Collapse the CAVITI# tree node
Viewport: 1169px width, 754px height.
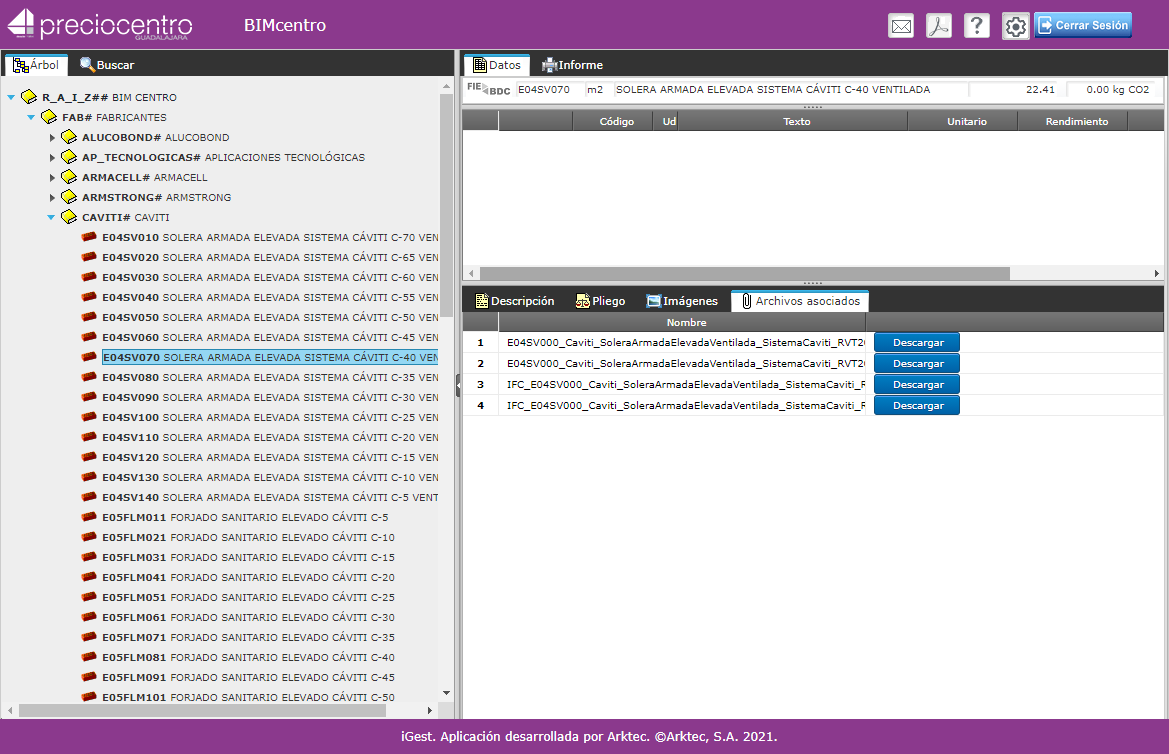pyautogui.click(x=51, y=217)
